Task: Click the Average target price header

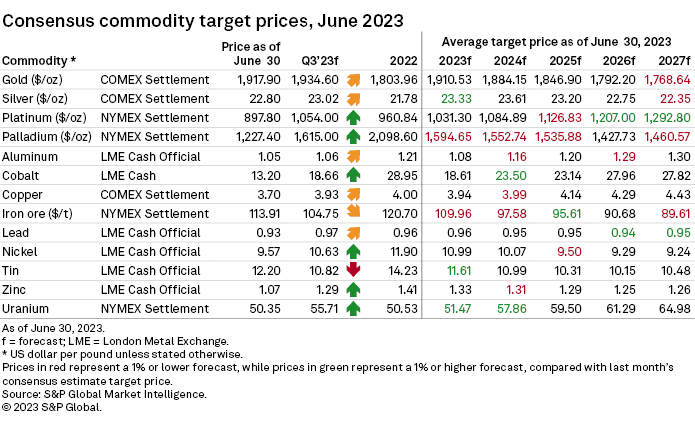Action: point(554,40)
